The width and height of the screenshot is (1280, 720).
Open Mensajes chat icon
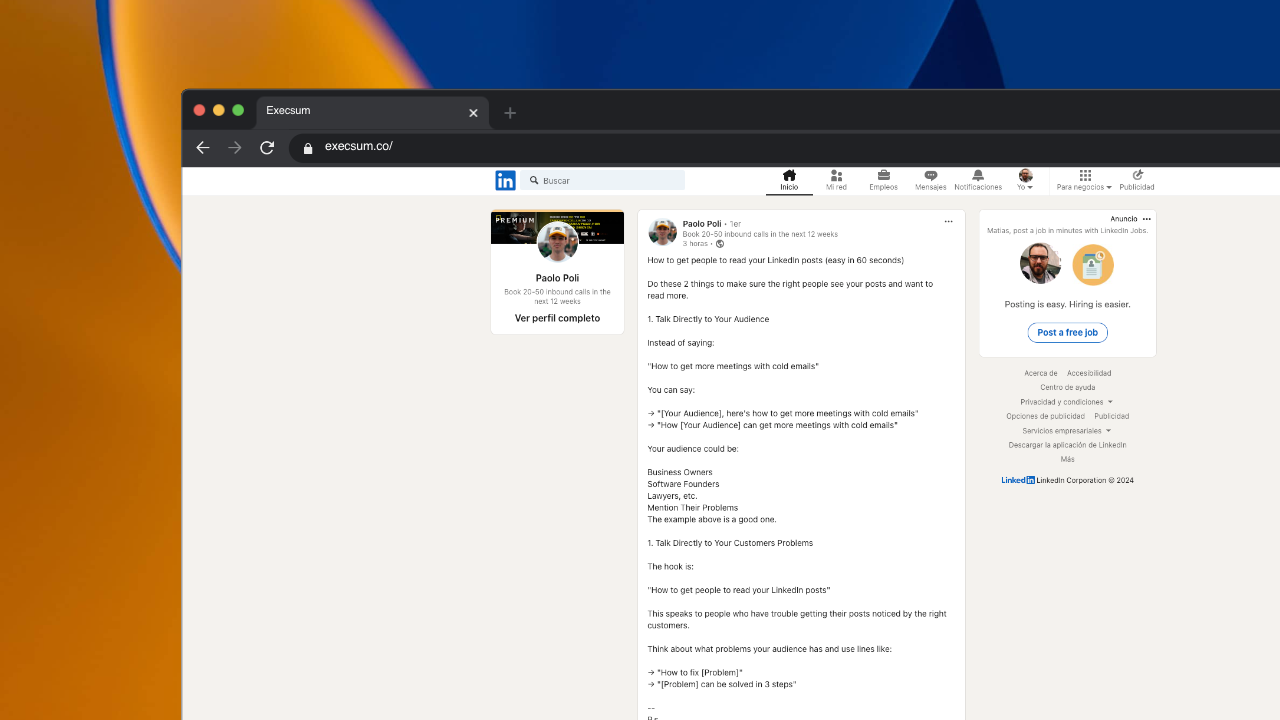point(930,175)
